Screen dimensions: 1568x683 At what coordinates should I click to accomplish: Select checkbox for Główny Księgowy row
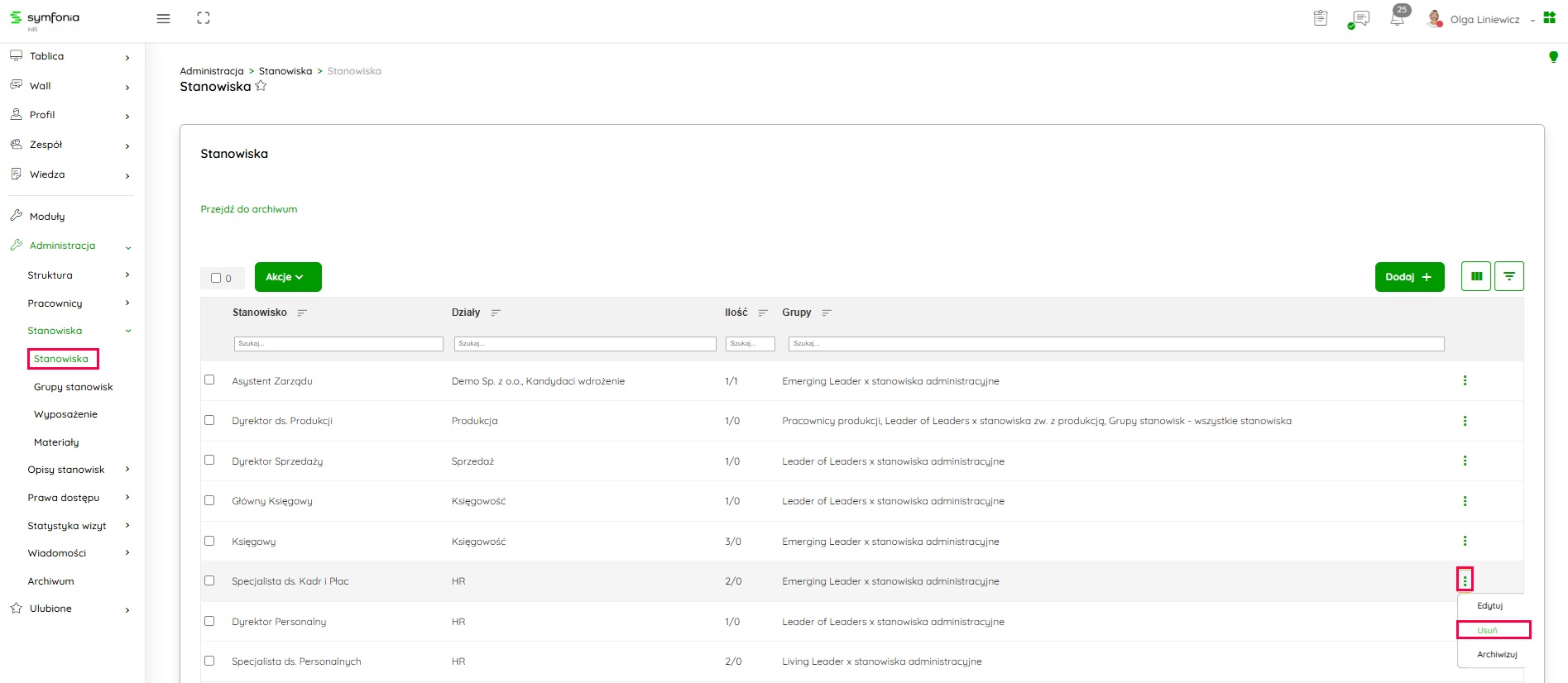tap(209, 500)
